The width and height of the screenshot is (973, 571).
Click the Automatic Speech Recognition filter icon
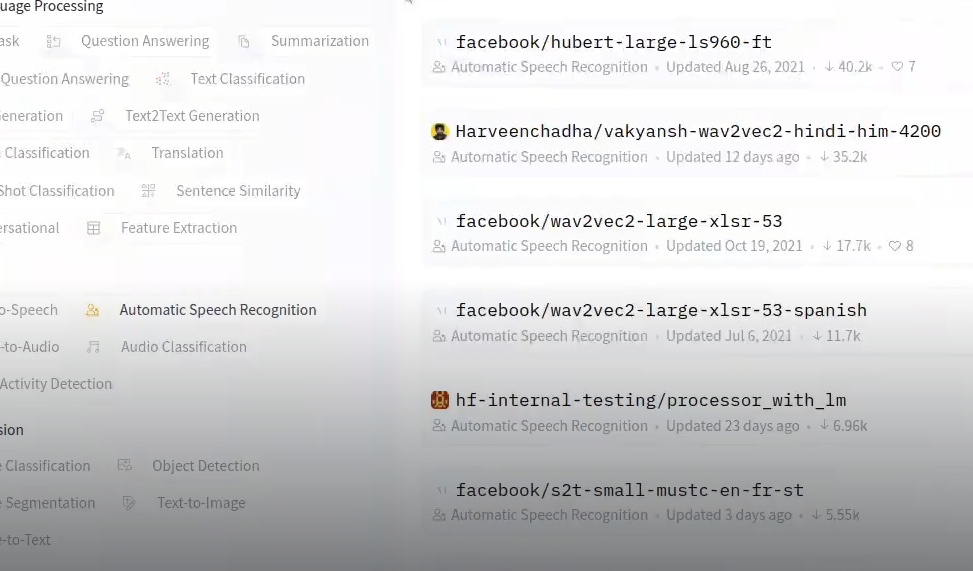pyautogui.click(x=92, y=310)
